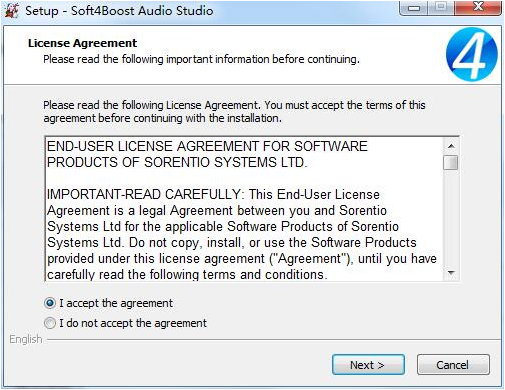Viewport: 505px width, 390px height.
Task: Click the scrollbar track below the thumb
Action: [451, 218]
